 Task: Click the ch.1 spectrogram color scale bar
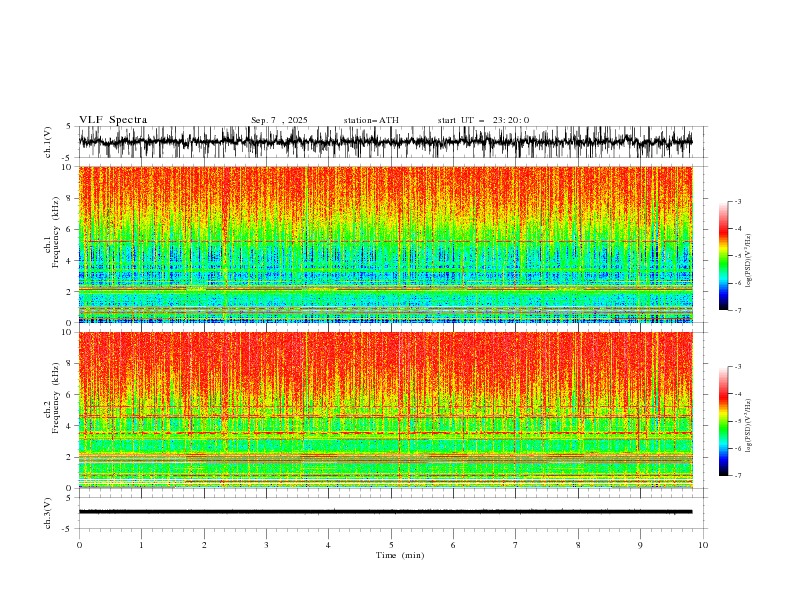click(724, 256)
